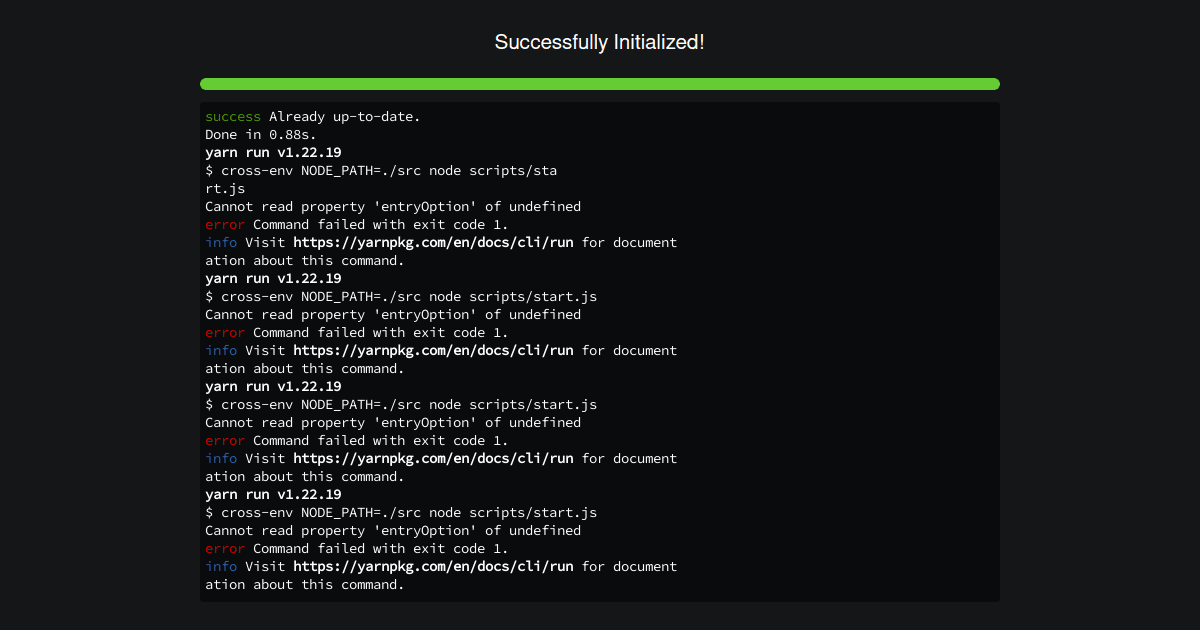The image size is (1200, 630).
Task: Follow the third yarnpkg.com docs link
Action: pyautogui.click(x=433, y=458)
